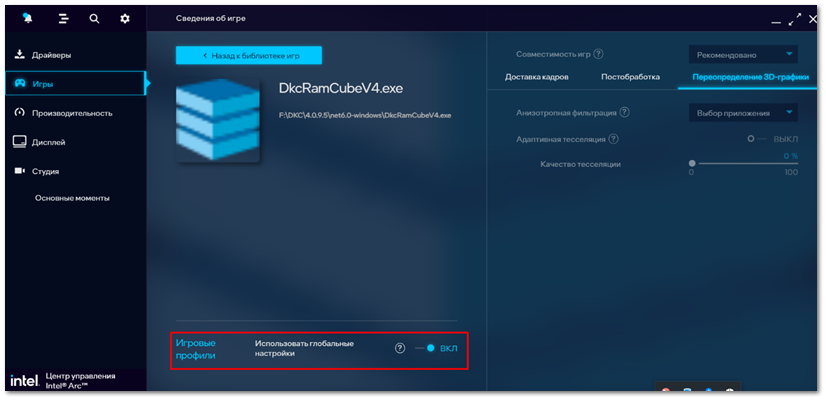Click the Дисплей monitor icon

(x=19, y=142)
